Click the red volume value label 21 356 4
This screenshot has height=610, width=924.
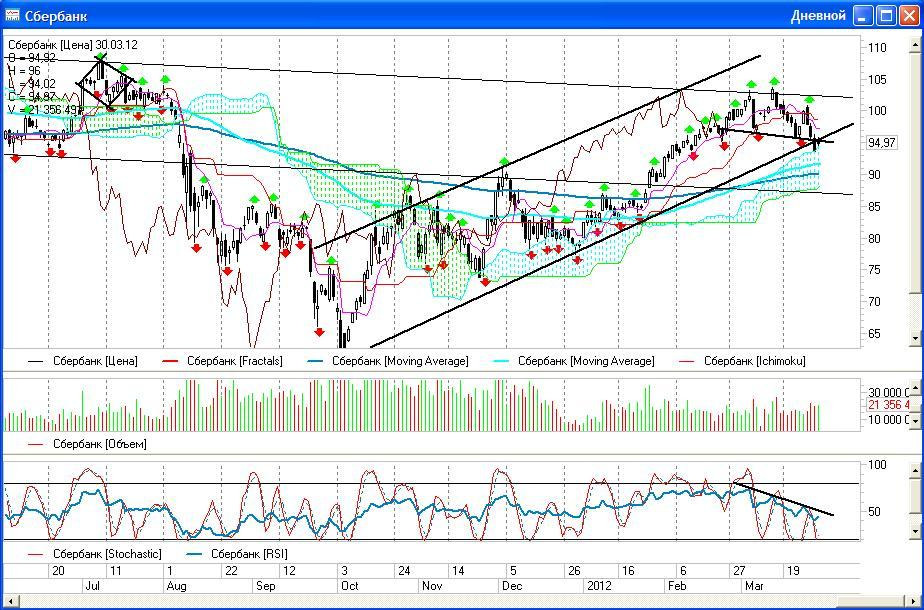pos(889,405)
